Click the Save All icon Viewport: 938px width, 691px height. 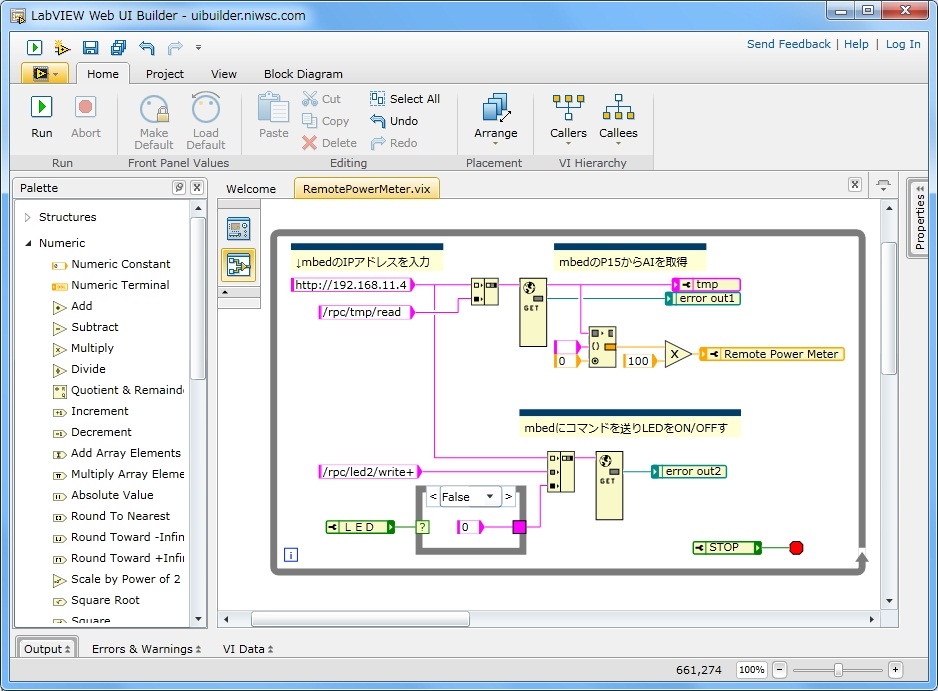pyautogui.click(x=118, y=47)
